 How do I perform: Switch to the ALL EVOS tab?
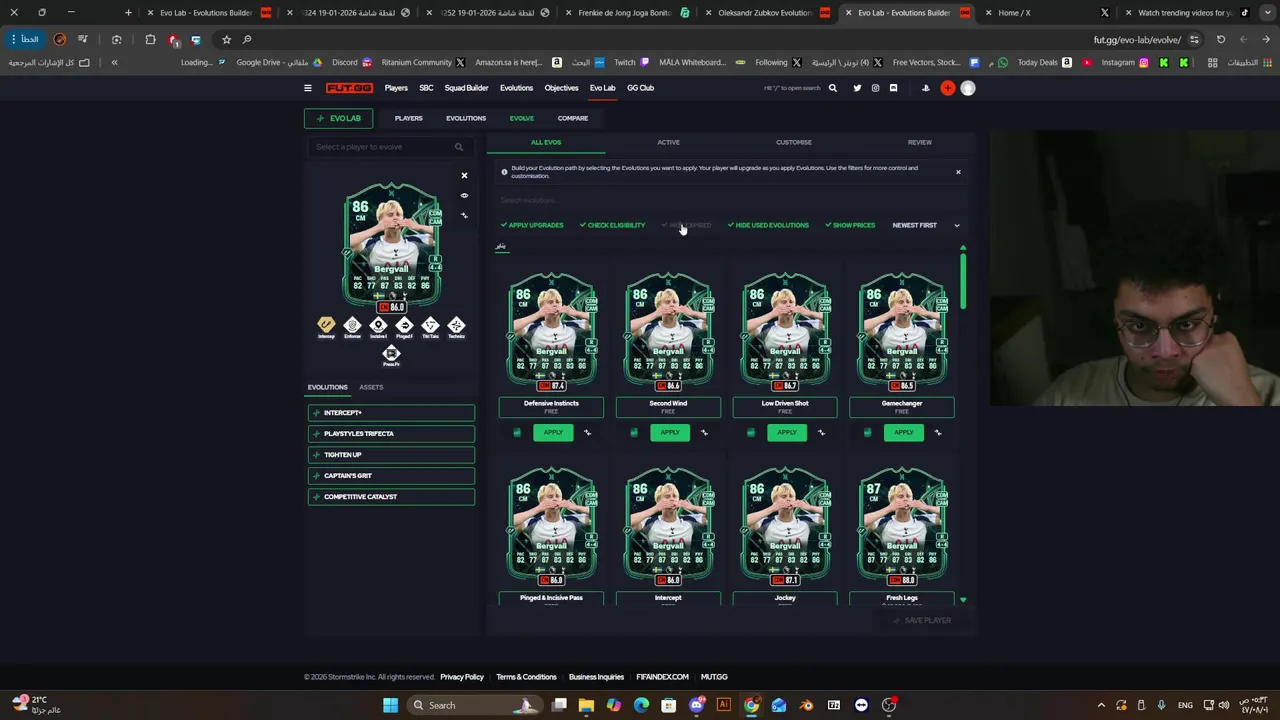tap(546, 142)
